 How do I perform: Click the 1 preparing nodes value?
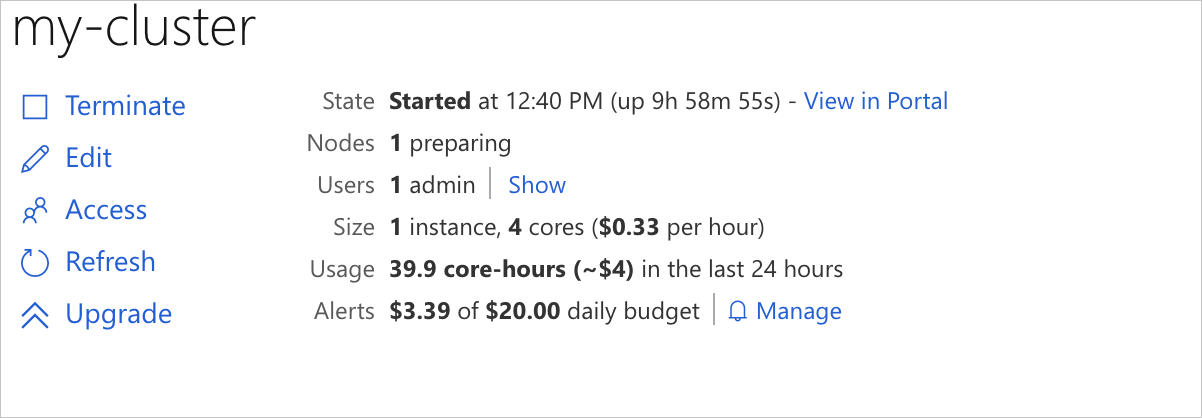[450, 143]
